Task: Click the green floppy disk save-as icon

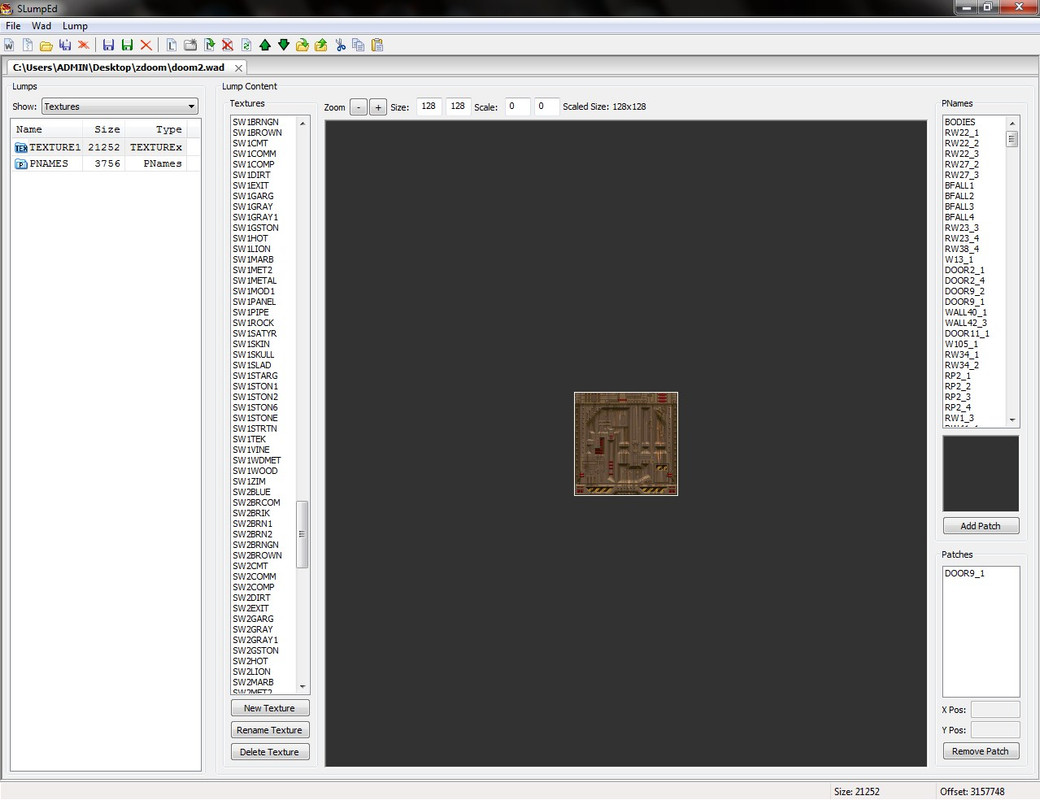Action: tap(127, 45)
